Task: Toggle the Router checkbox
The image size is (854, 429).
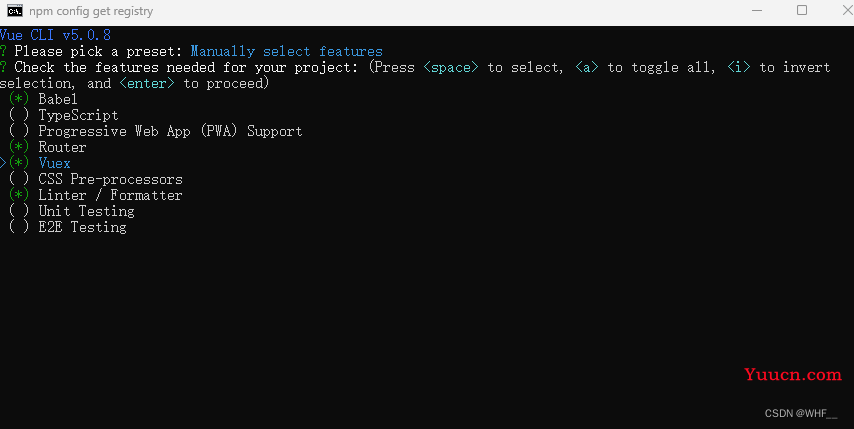Action: point(19,147)
